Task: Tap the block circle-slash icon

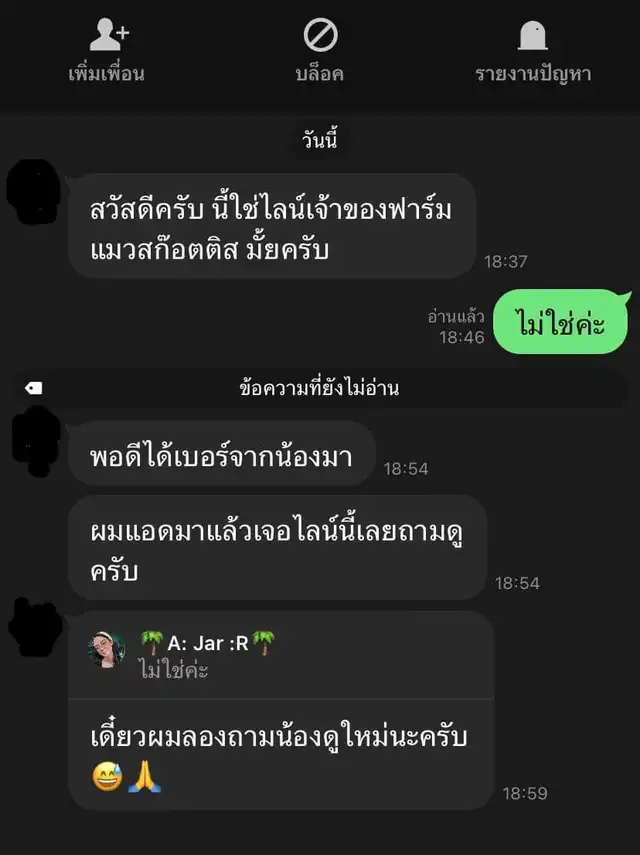Action: tap(321, 35)
